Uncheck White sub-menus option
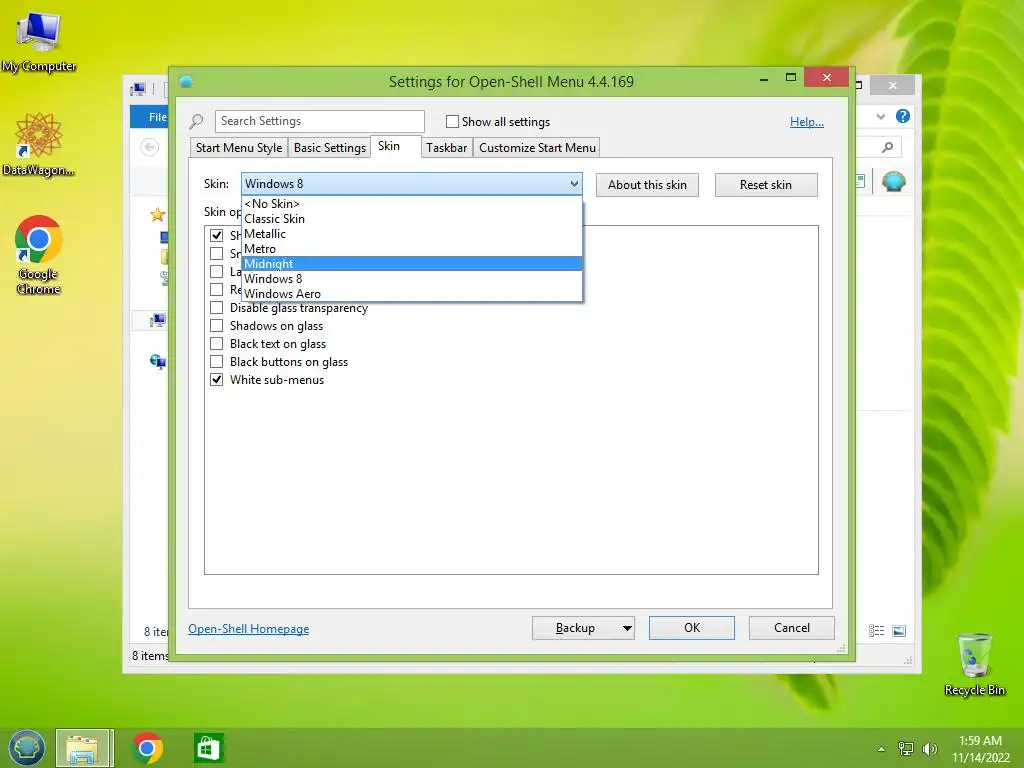 tap(216, 379)
